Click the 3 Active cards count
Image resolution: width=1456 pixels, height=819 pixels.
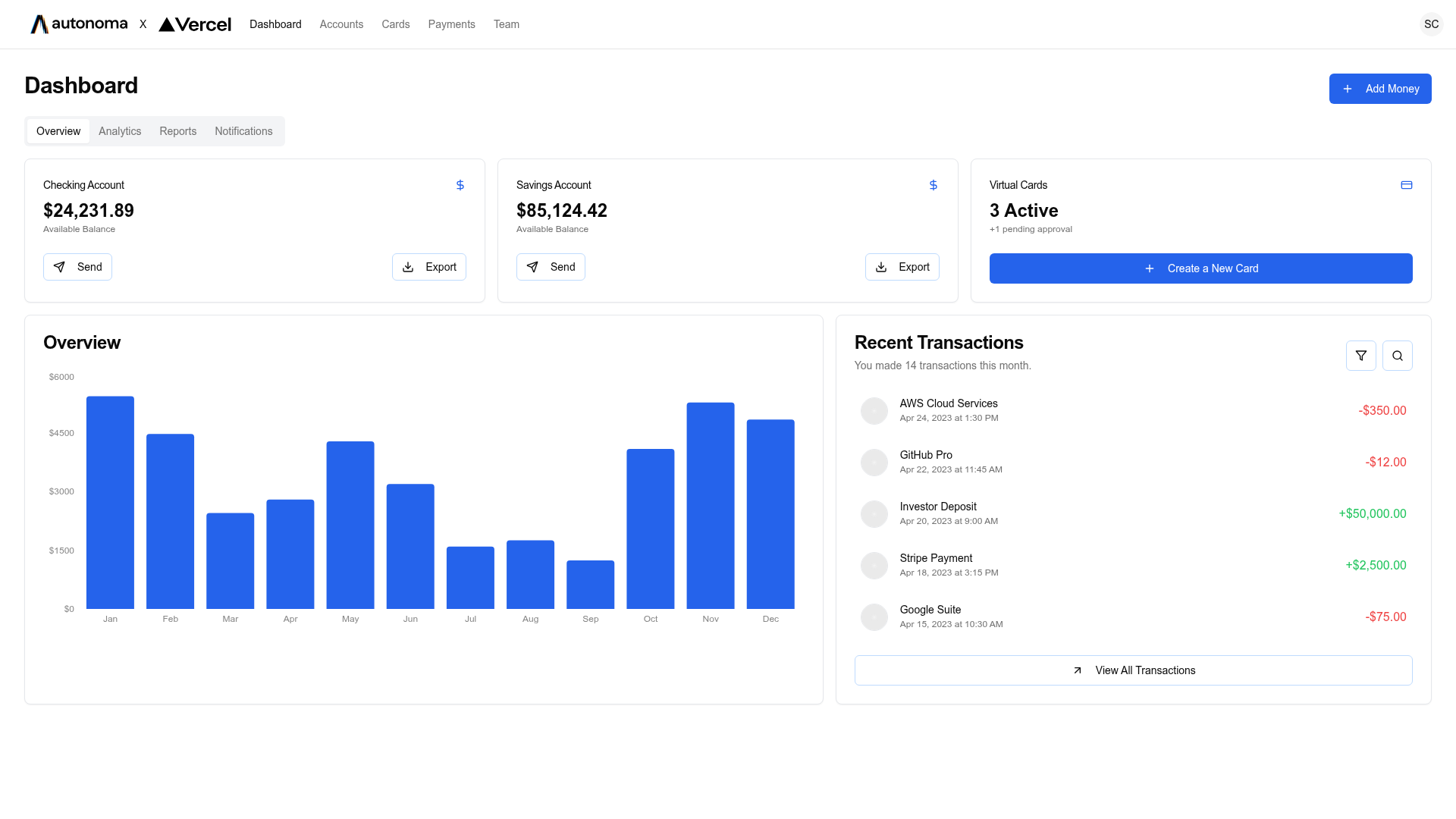coord(1024,211)
